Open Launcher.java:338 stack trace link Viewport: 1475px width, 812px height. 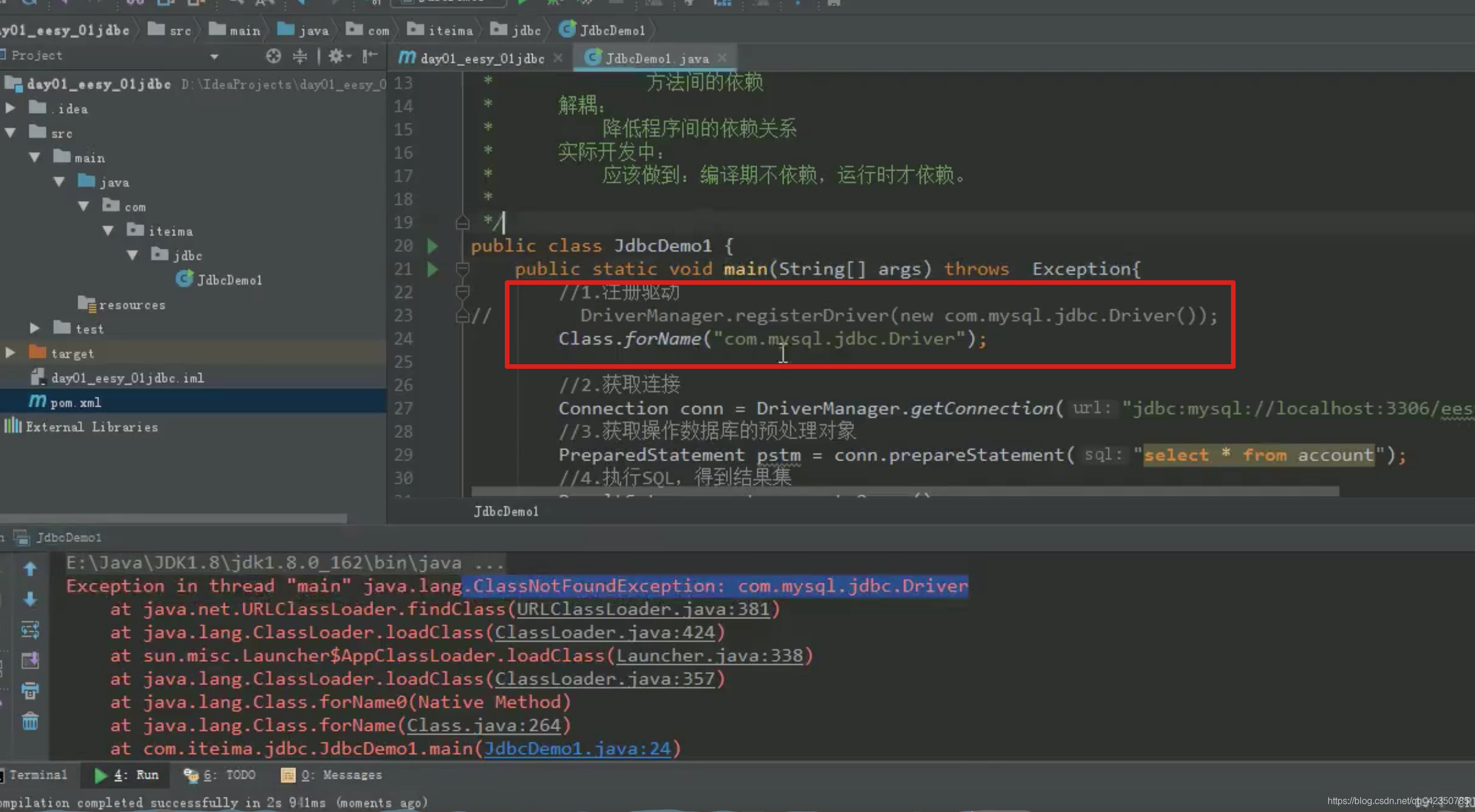(x=709, y=655)
